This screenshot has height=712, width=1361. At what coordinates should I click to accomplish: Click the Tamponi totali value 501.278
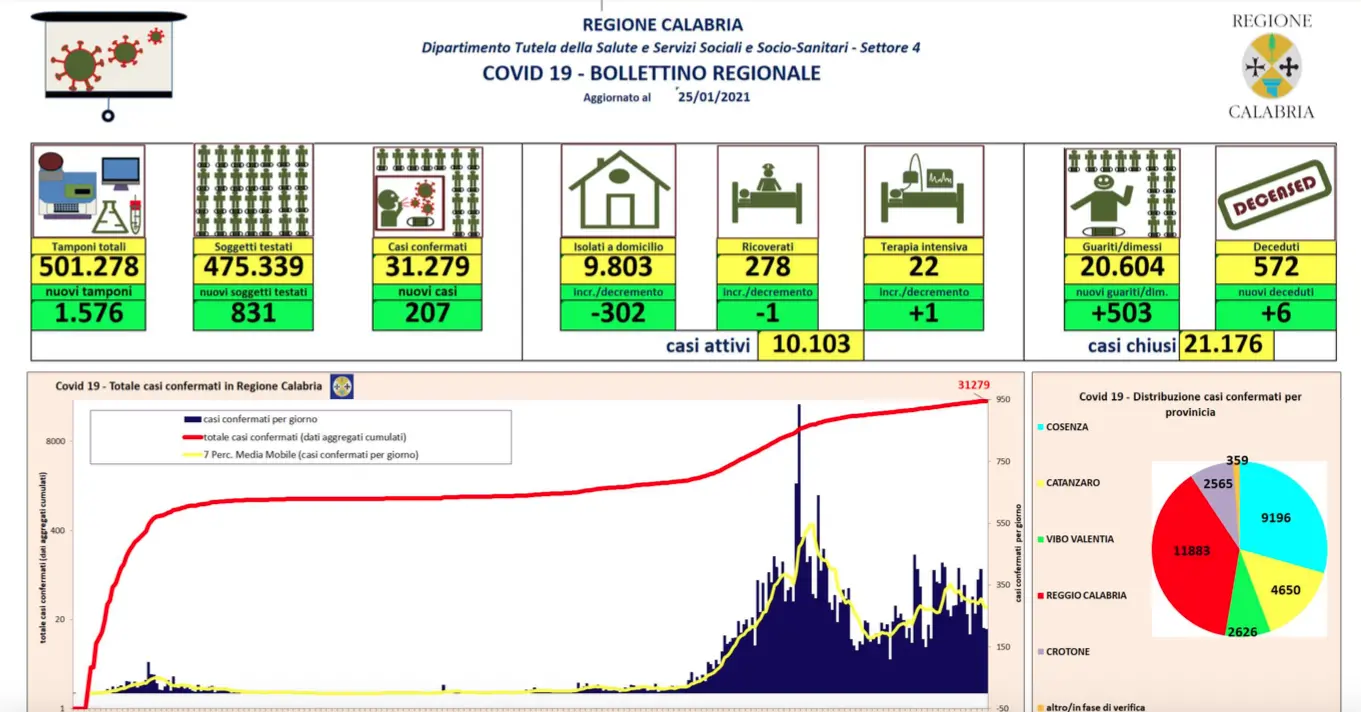point(89,267)
